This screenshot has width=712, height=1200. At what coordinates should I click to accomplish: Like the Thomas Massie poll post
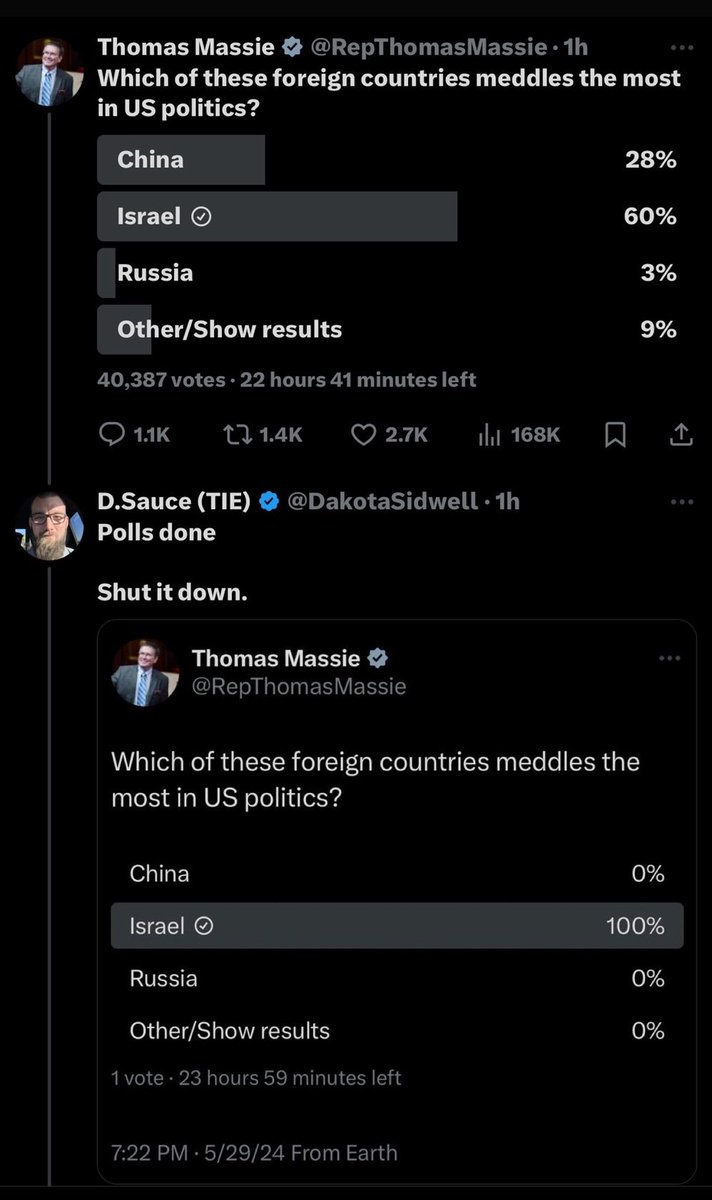click(x=363, y=434)
